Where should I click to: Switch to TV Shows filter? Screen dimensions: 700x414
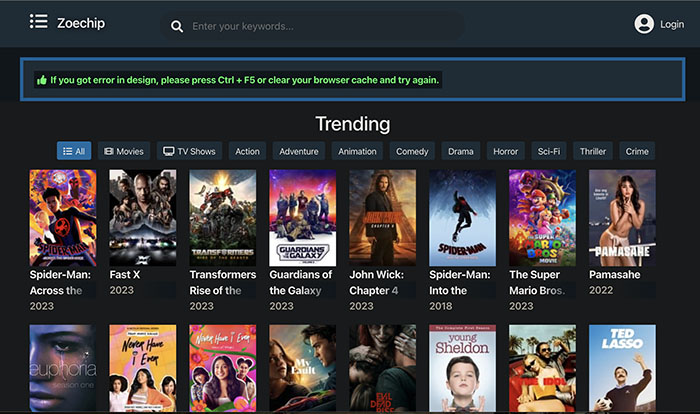tap(189, 151)
